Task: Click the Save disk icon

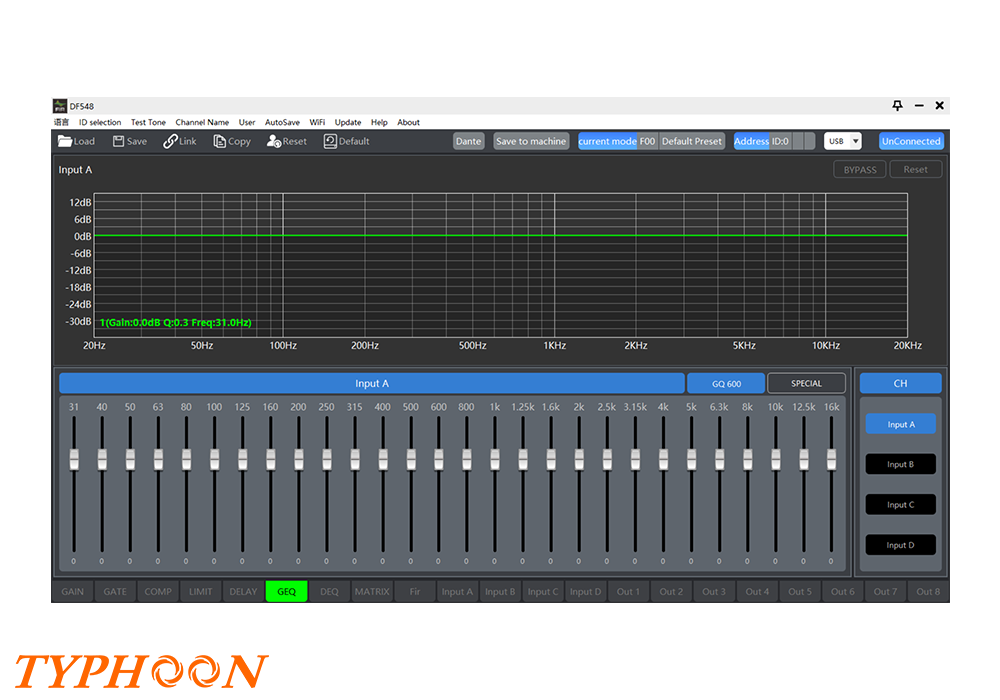Action: coord(118,141)
